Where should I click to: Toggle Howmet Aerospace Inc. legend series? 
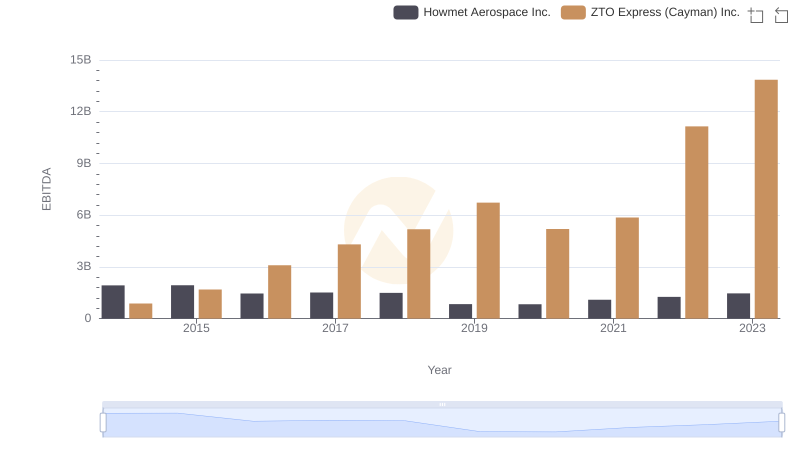472,12
